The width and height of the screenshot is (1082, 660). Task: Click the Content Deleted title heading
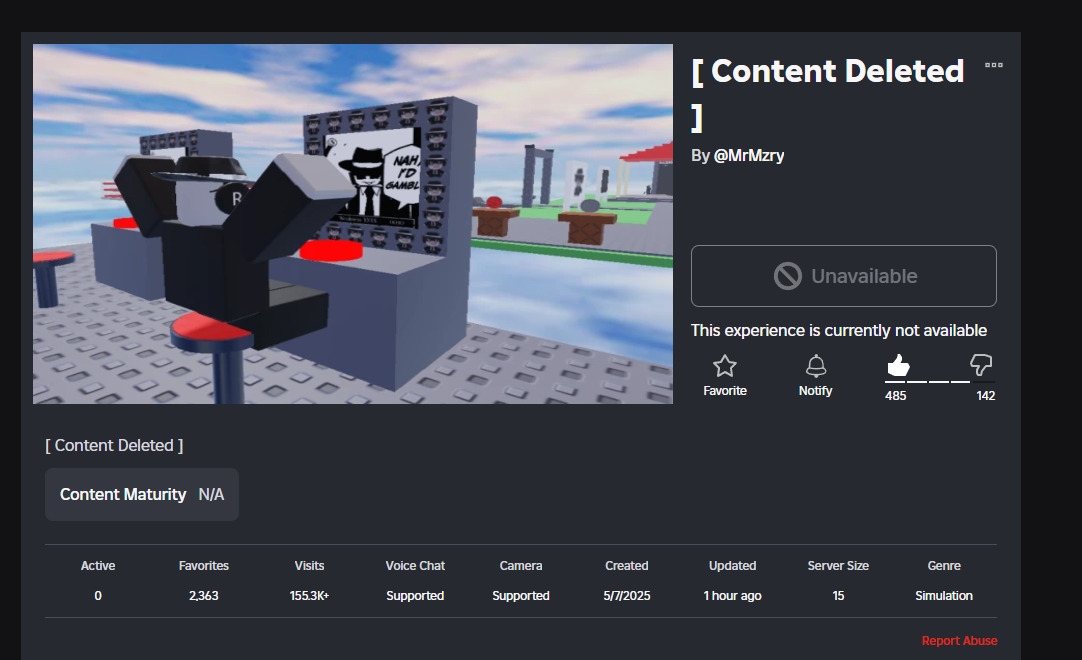point(828,93)
